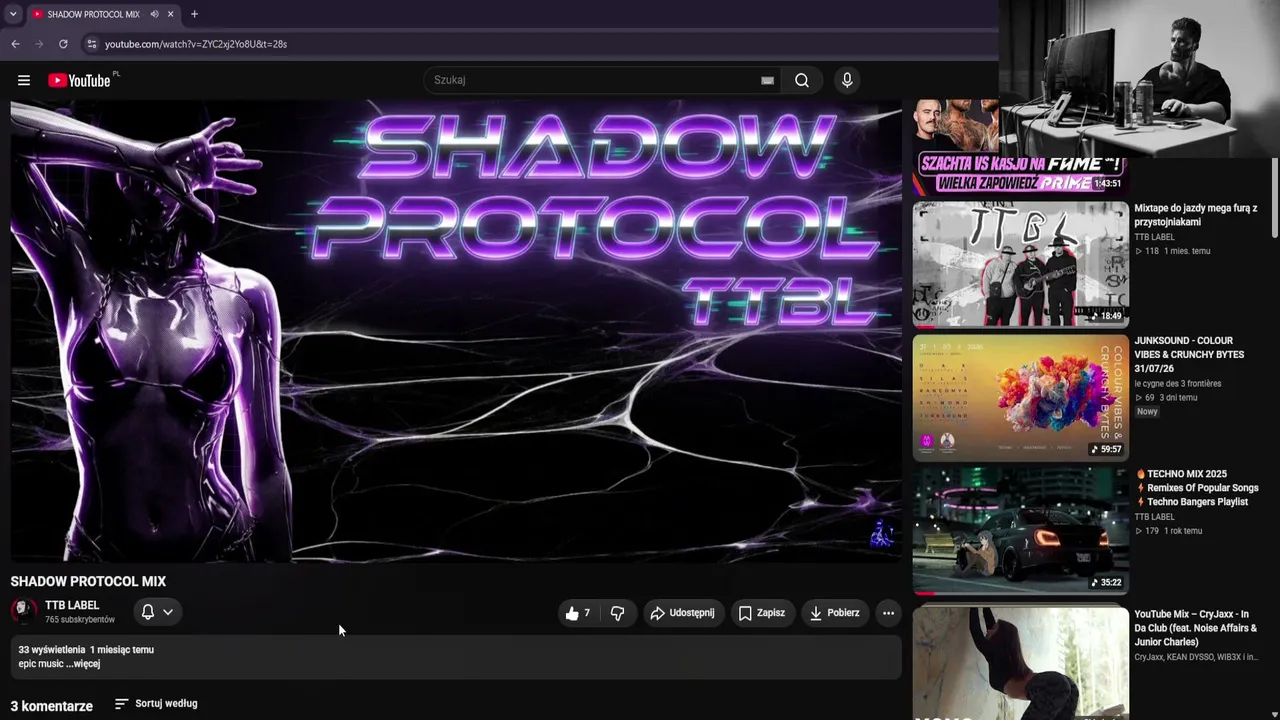Click the magnifier search button
This screenshot has width=1280, height=720.
802,81
